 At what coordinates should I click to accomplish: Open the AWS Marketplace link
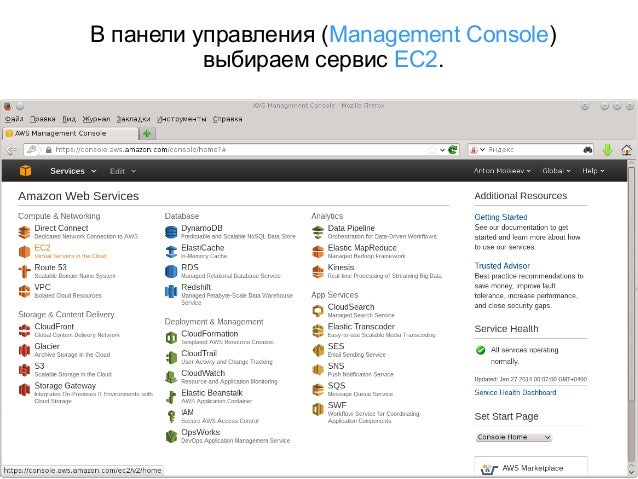[533, 468]
